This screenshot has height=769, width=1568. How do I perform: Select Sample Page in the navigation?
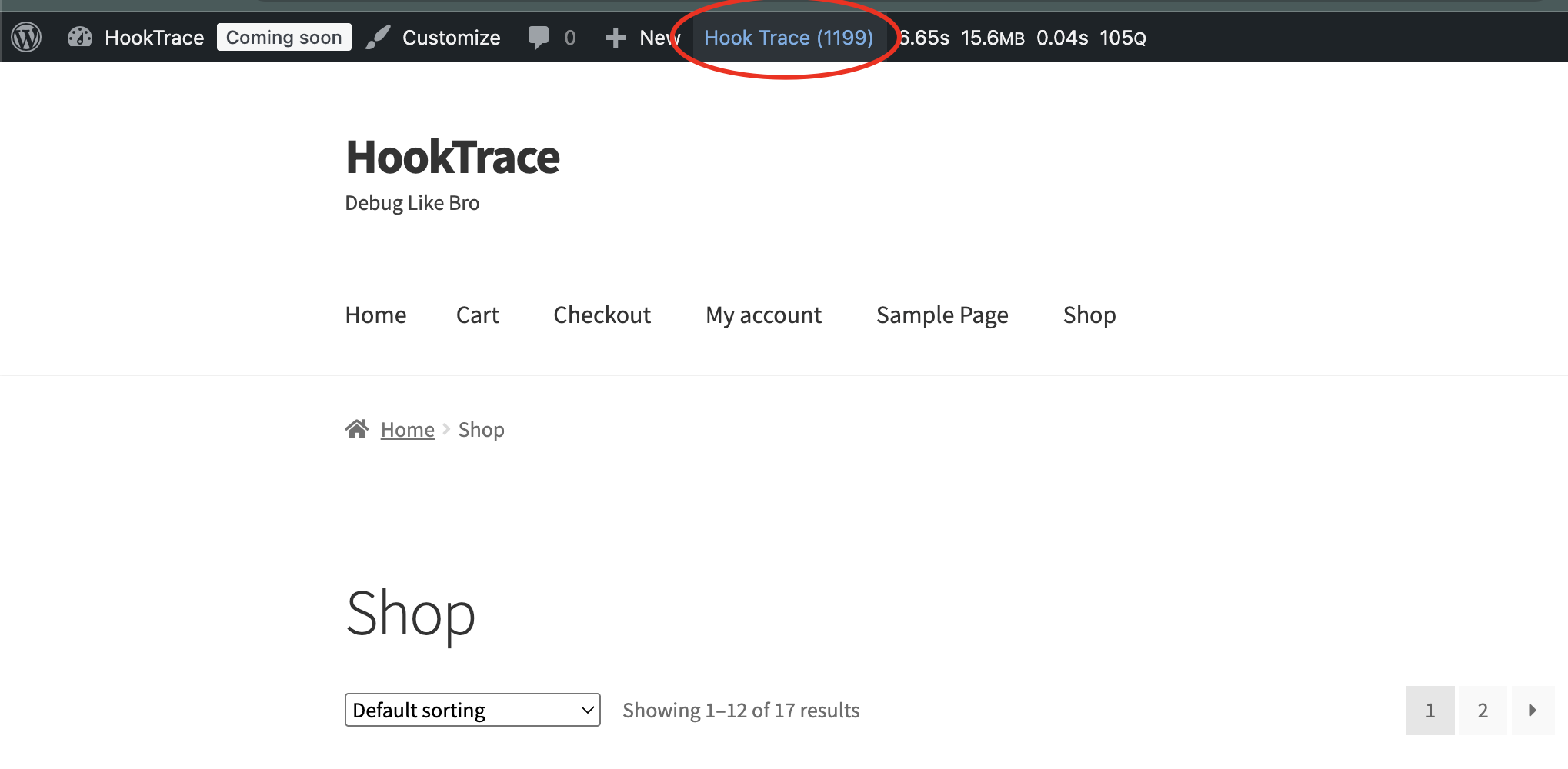[942, 315]
